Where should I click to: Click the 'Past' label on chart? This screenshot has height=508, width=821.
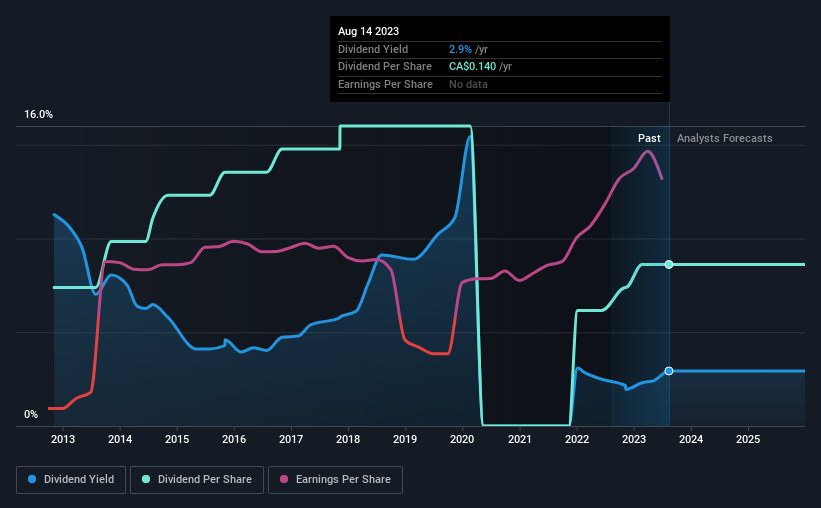[649, 138]
